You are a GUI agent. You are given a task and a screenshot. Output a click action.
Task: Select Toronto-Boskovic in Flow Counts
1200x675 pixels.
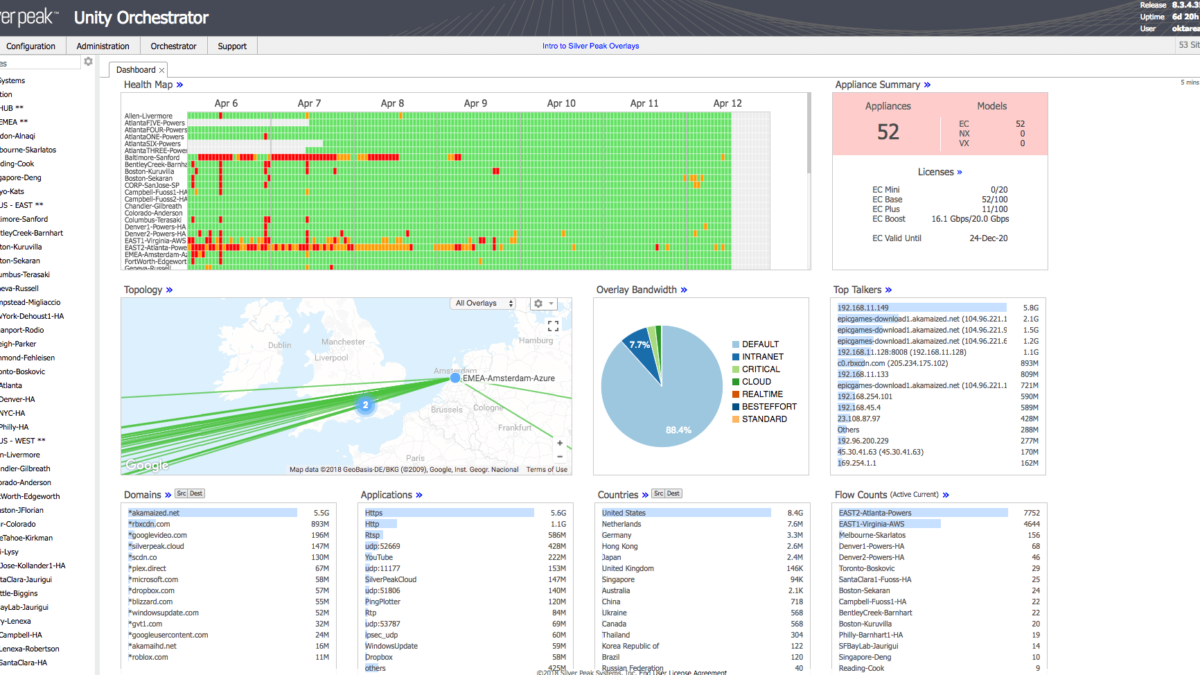940,568
